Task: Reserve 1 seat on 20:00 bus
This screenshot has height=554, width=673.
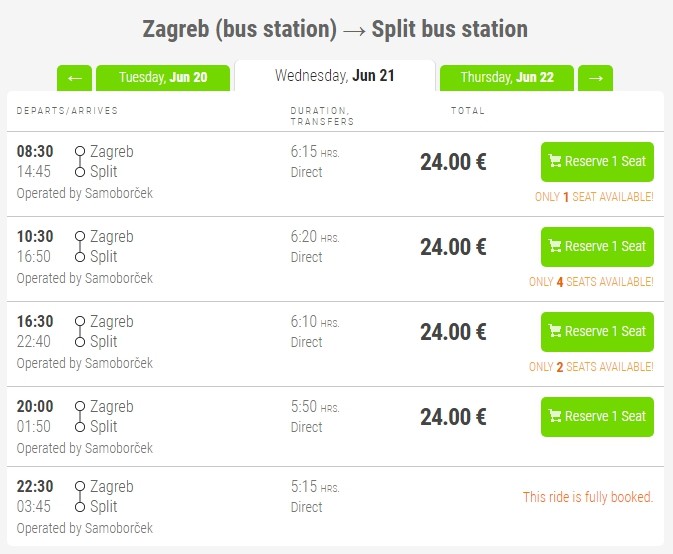Action: (597, 417)
